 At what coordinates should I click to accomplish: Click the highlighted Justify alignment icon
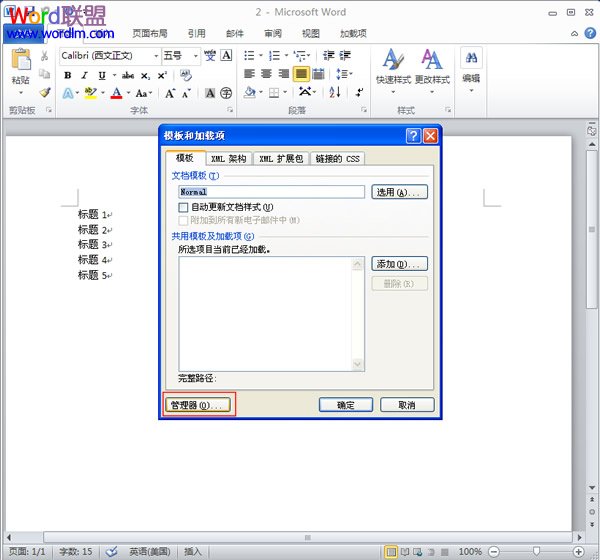coord(301,74)
